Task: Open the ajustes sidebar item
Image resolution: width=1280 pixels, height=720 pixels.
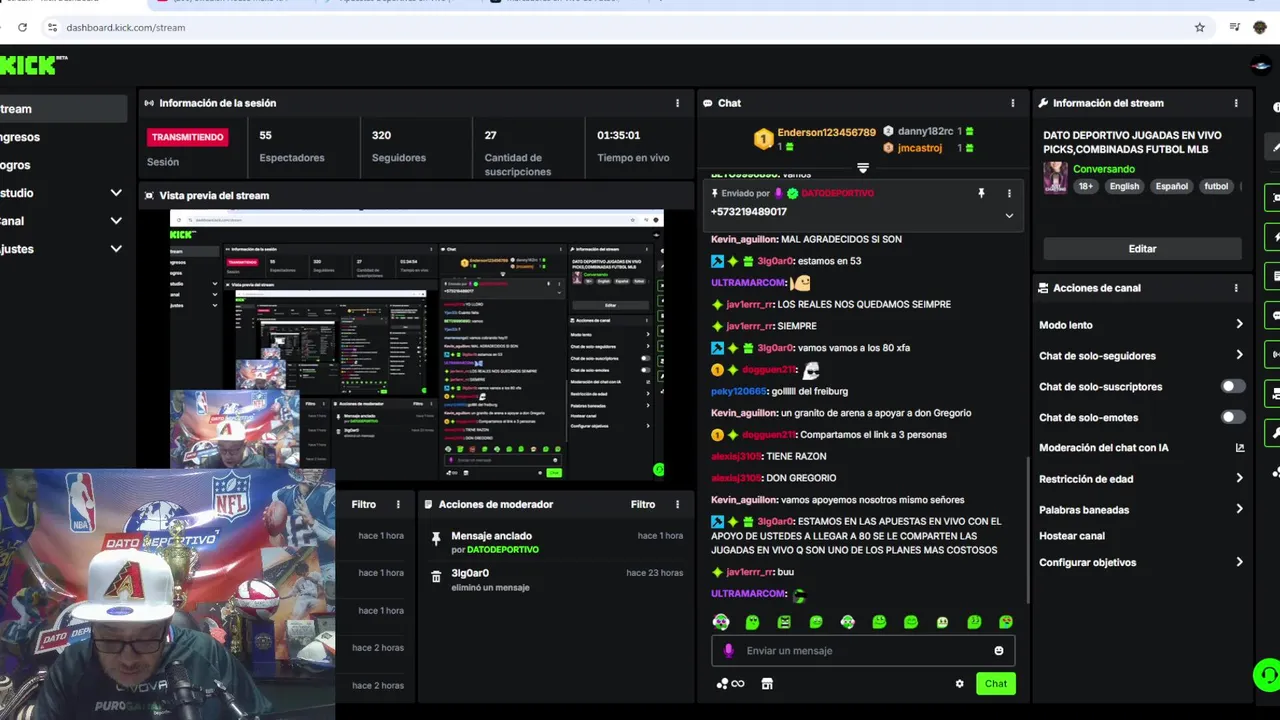Action: [63, 249]
